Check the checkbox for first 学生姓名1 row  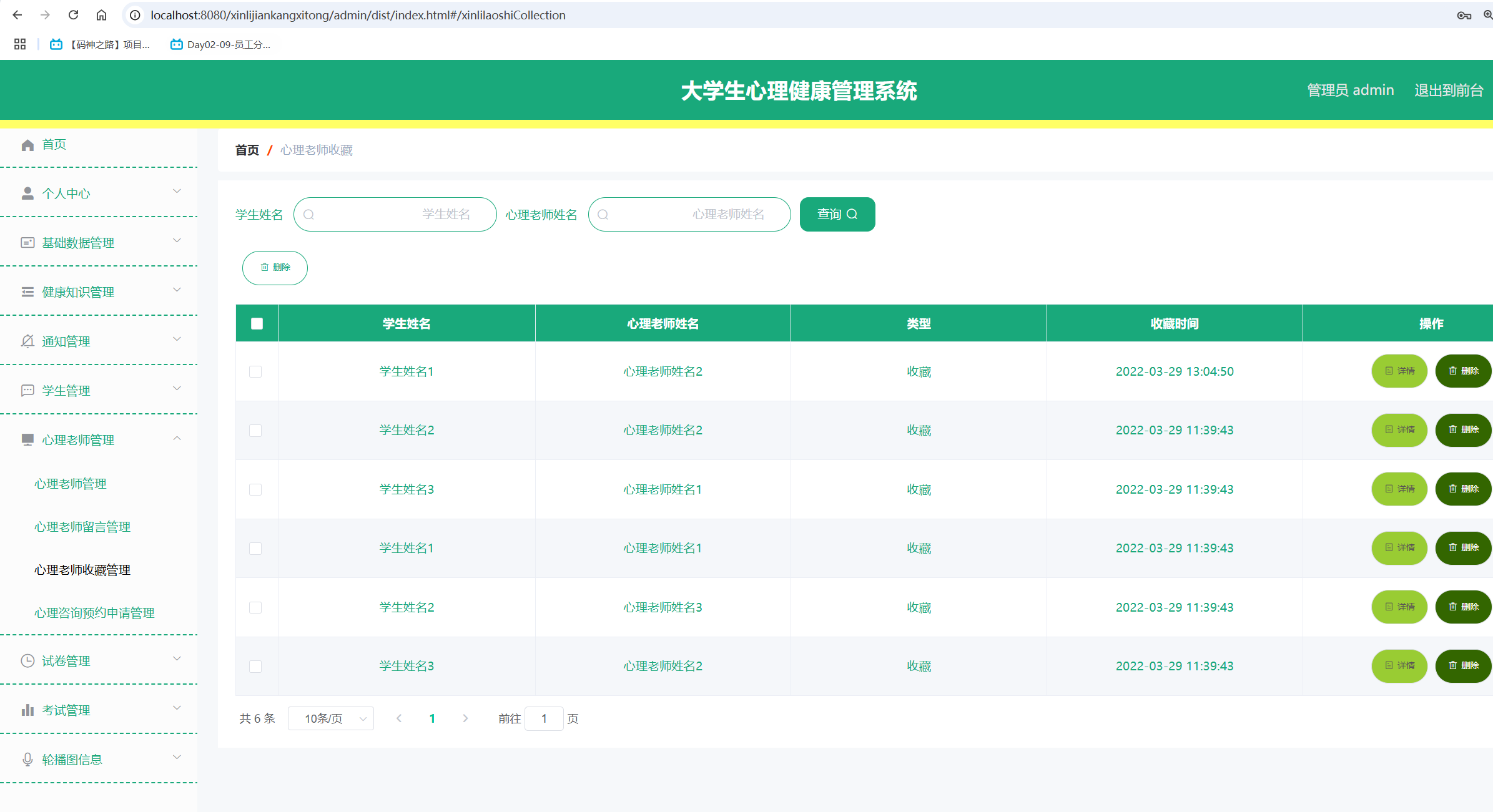(x=255, y=371)
